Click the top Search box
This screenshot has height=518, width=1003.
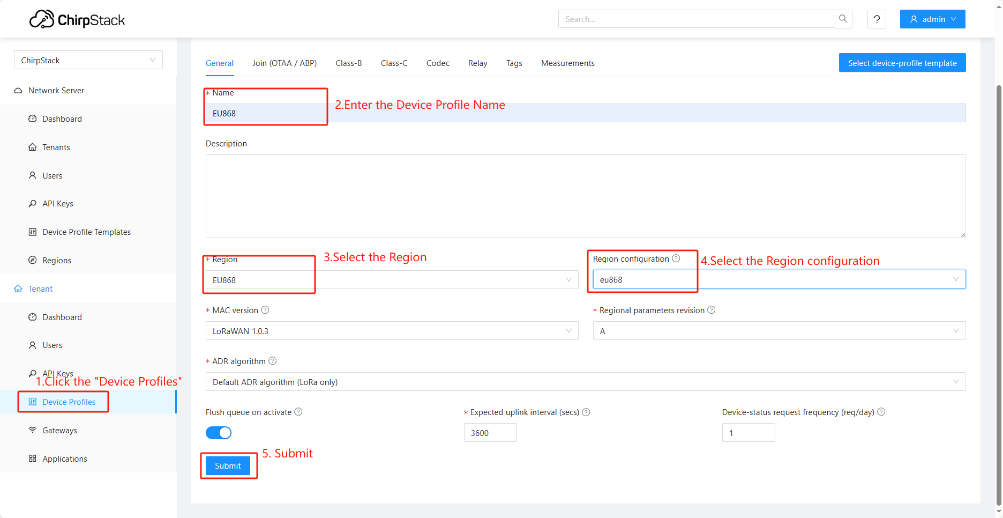pyautogui.click(x=696, y=19)
